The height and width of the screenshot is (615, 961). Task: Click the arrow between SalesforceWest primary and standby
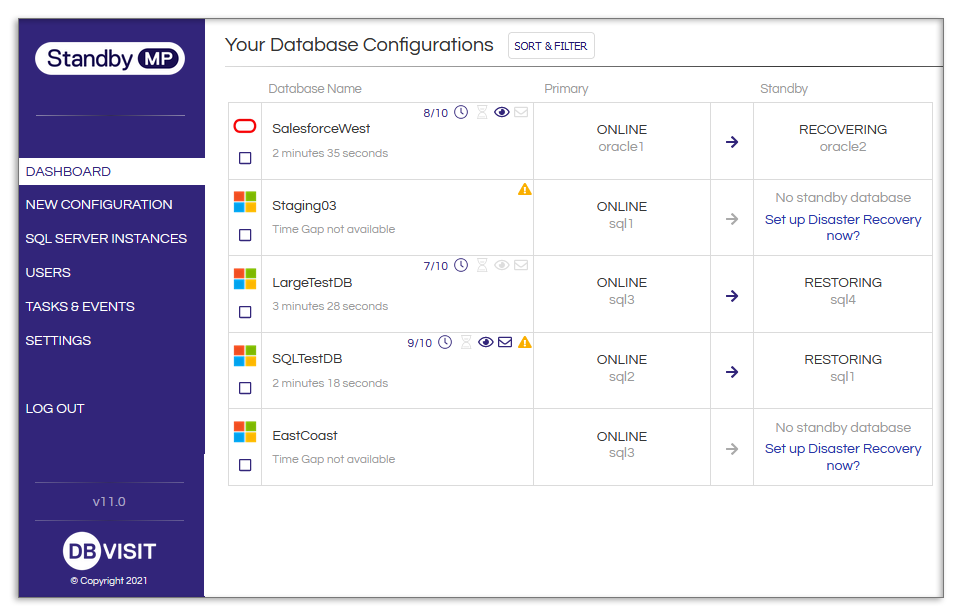731,141
